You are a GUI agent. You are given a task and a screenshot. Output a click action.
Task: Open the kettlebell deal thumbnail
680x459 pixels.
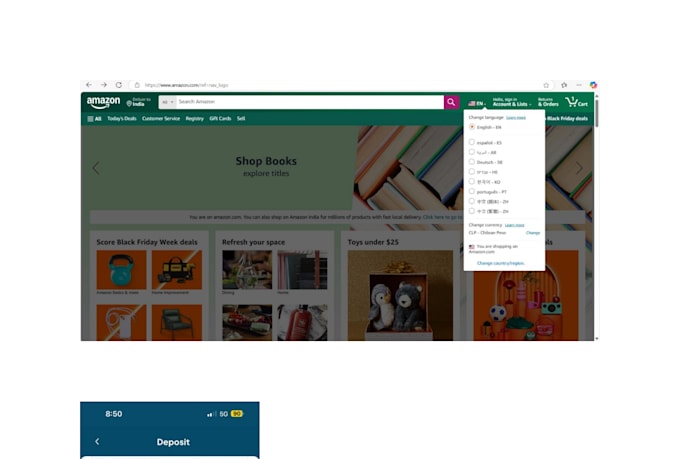[121, 270]
